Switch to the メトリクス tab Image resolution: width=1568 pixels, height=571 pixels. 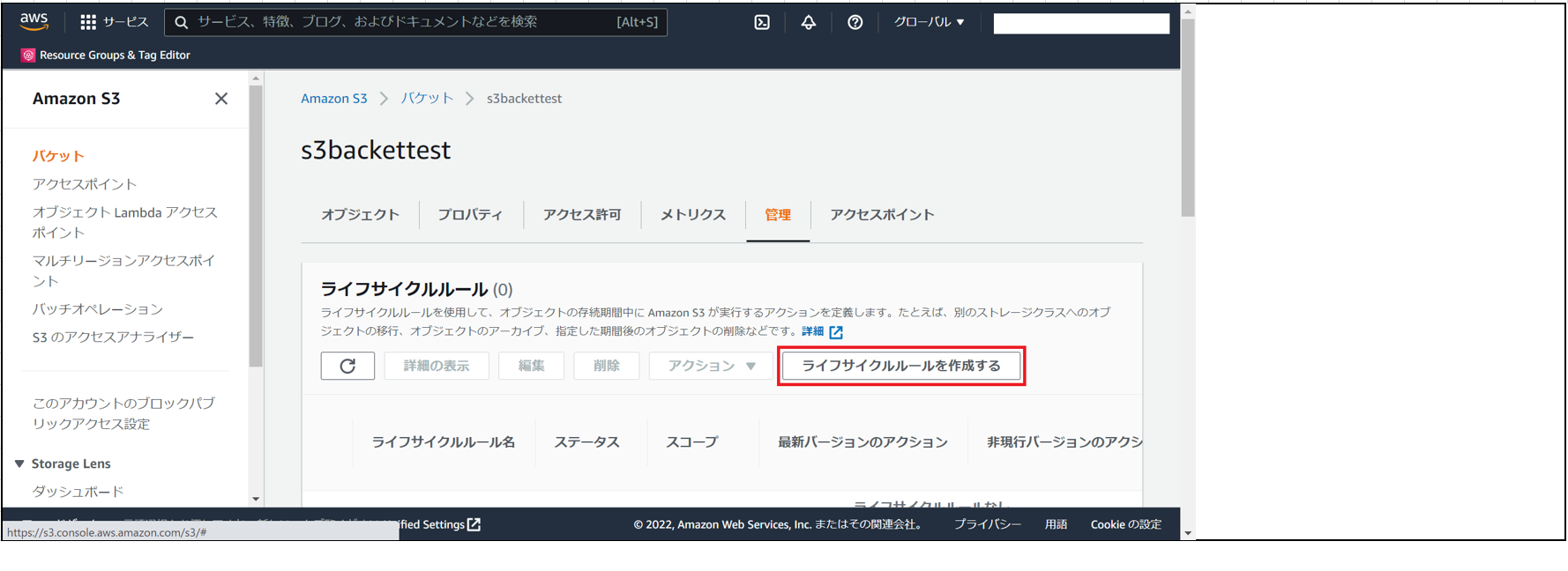pos(693,214)
